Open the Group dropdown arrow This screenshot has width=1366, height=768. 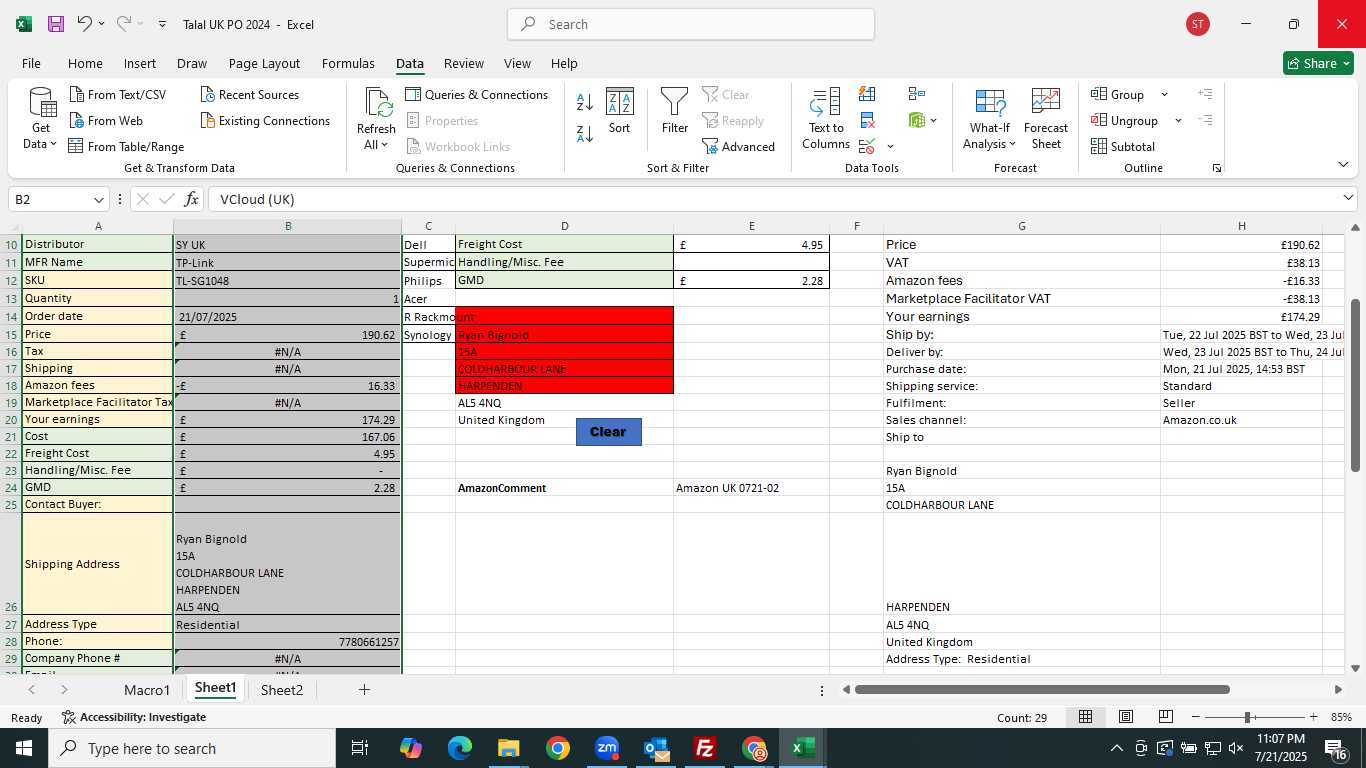(x=1164, y=95)
